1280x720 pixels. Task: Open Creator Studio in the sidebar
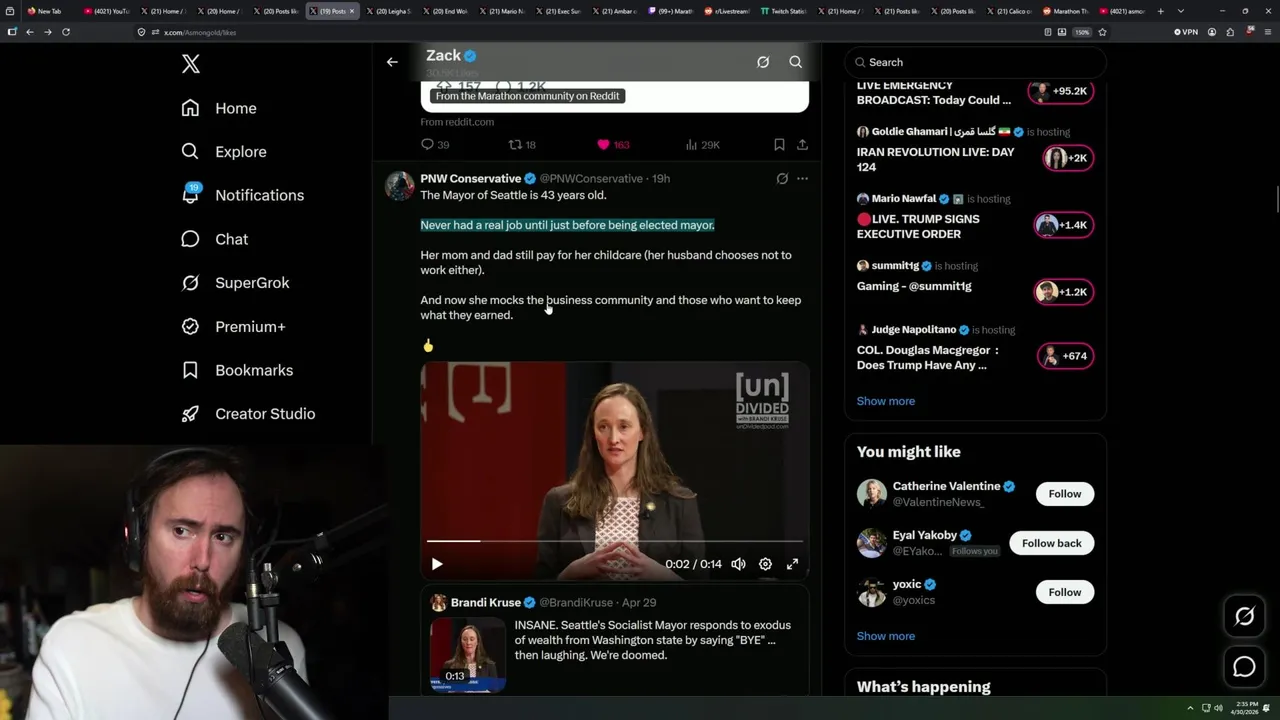248,414
